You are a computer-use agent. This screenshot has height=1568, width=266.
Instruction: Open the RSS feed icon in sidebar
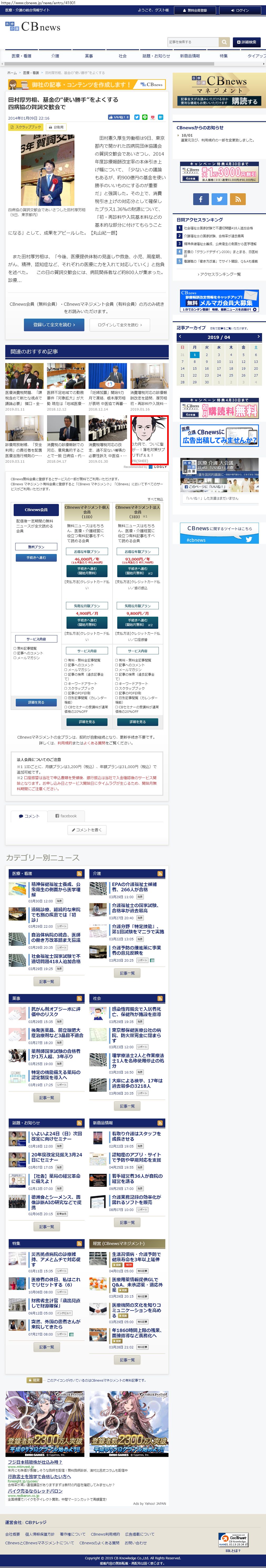pyautogui.click(x=238, y=199)
